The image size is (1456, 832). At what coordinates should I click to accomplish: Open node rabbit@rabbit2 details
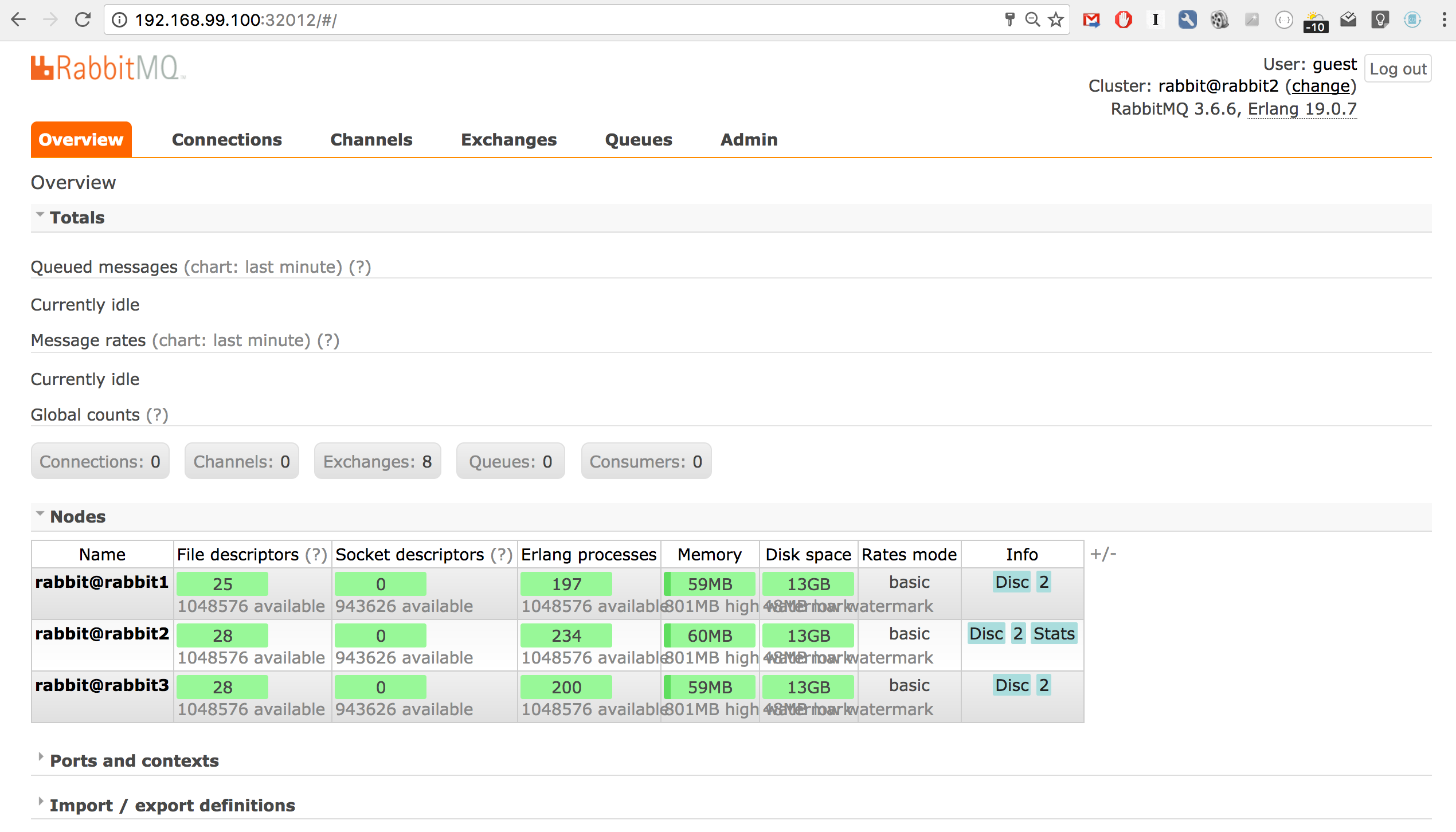click(x=102, y=634)
